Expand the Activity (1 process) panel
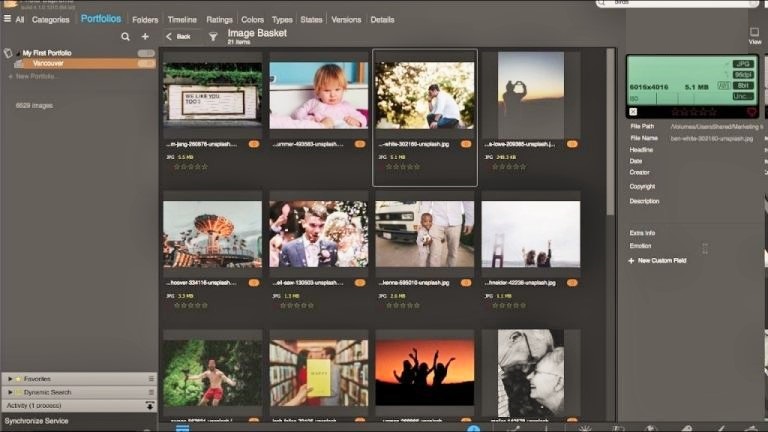The image size is (768, 432). (x=79, y=406)
